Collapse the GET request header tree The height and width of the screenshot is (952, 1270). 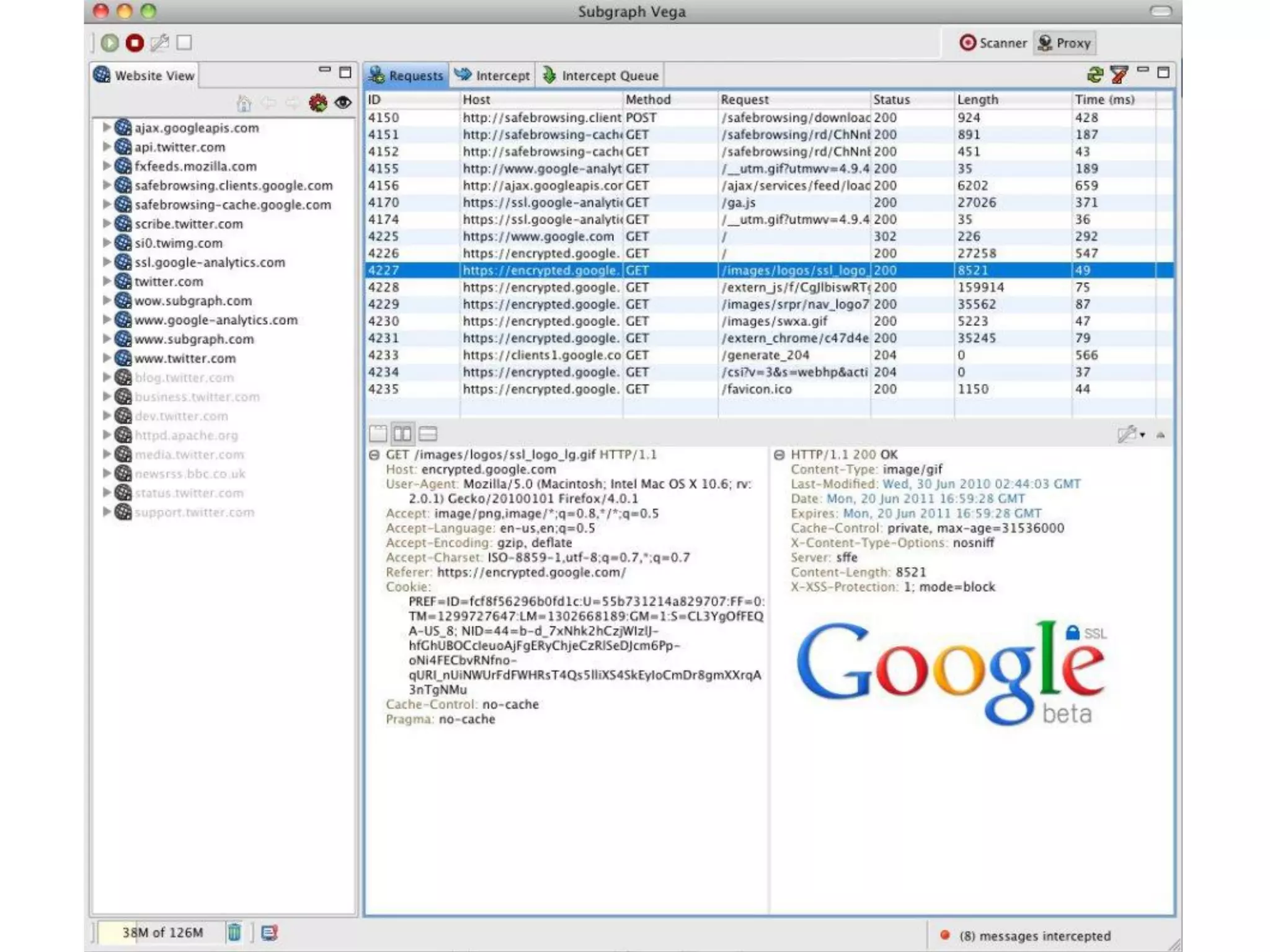coord(374,455)
